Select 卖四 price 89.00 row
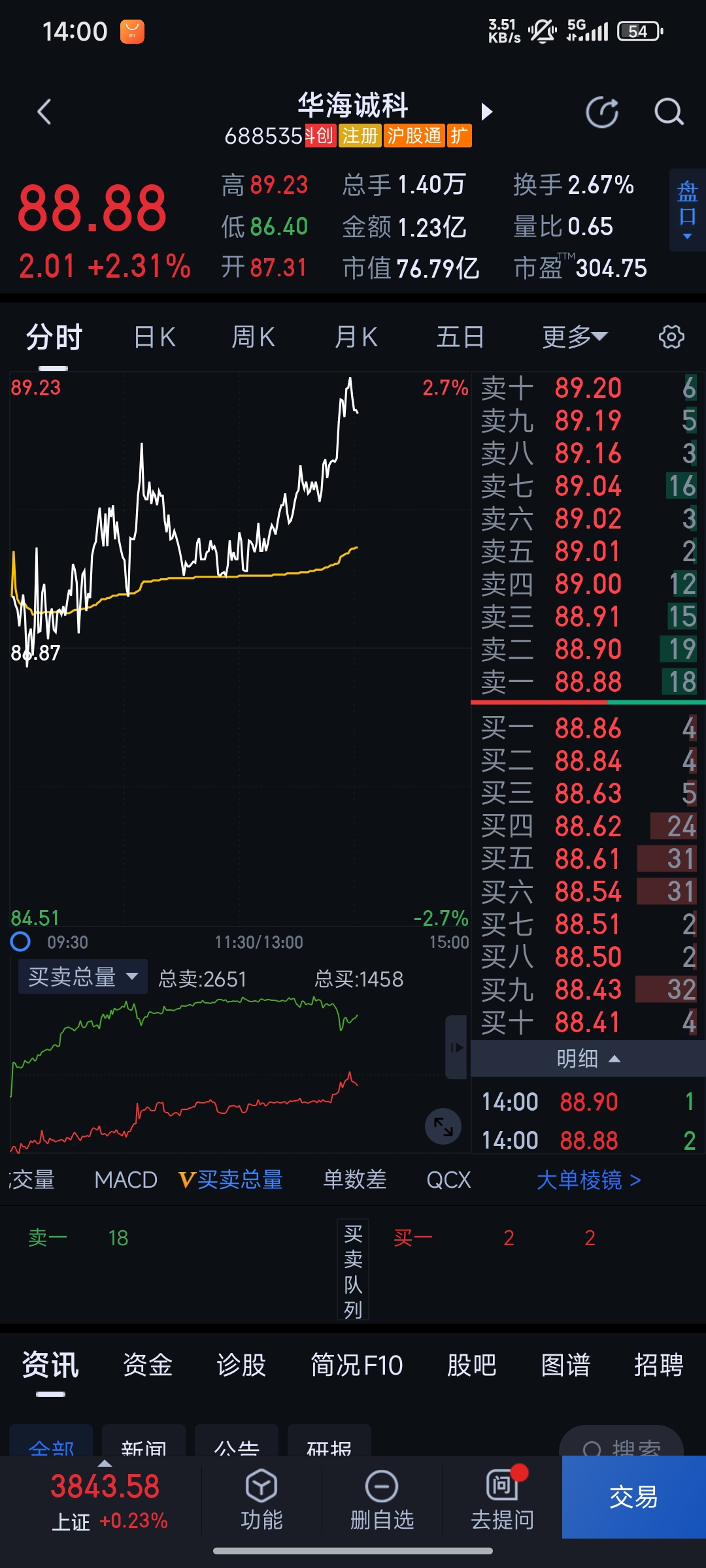706x1568 pixels. [588, 584]
